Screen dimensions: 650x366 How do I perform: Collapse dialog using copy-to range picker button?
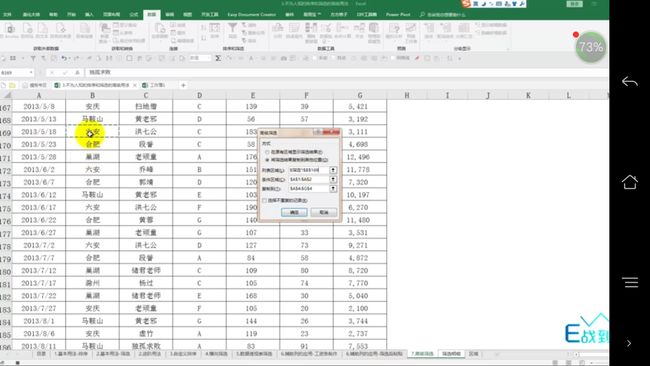[x=333, y=189]
